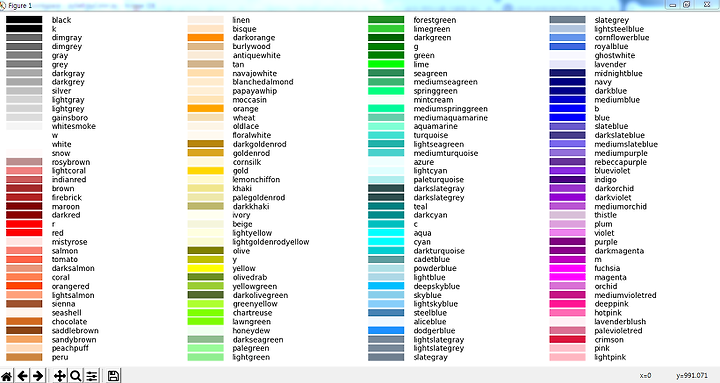Click the sienna color swatch

[x=24, y=304]
